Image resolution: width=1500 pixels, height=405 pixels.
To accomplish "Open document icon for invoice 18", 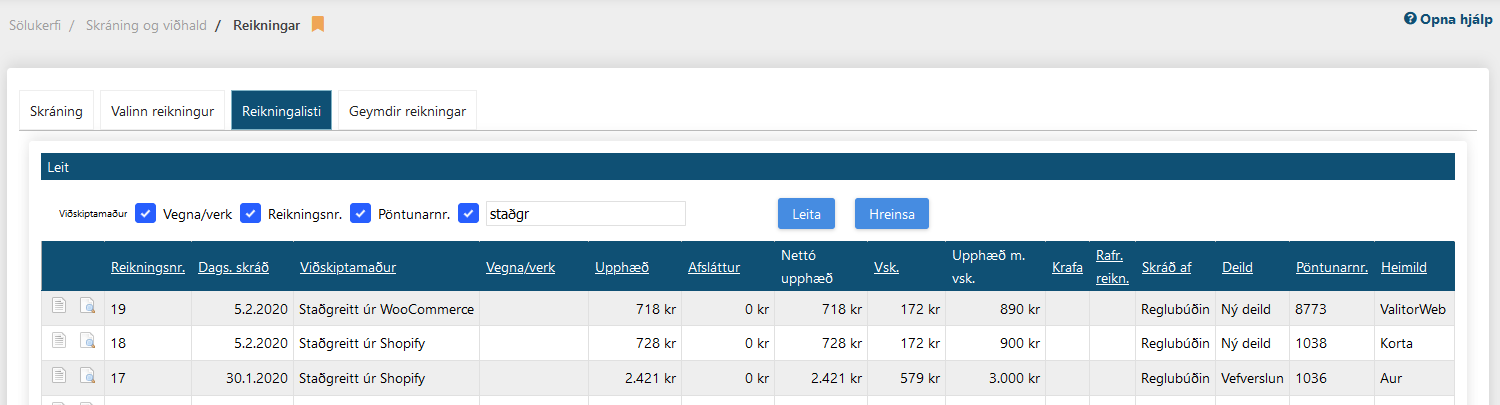I will (59, 343).
